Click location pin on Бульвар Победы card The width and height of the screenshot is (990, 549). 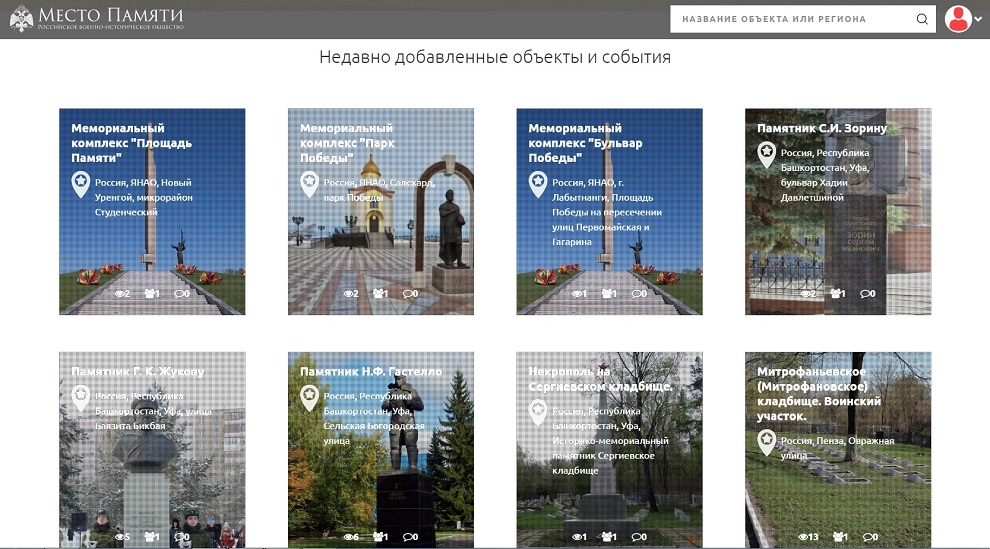tap(538, 184)
